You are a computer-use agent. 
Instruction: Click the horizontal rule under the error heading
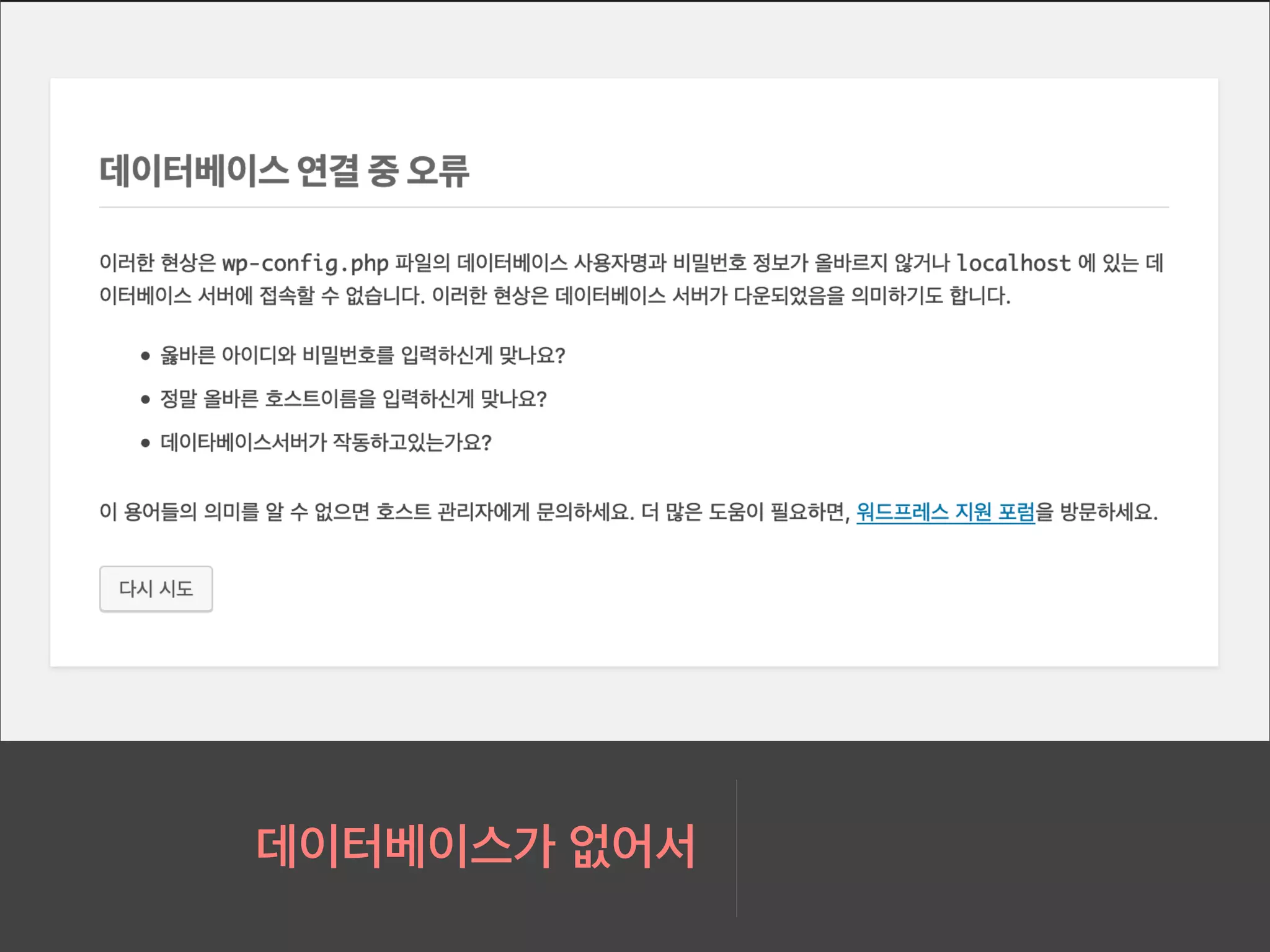tap(634, 207)
